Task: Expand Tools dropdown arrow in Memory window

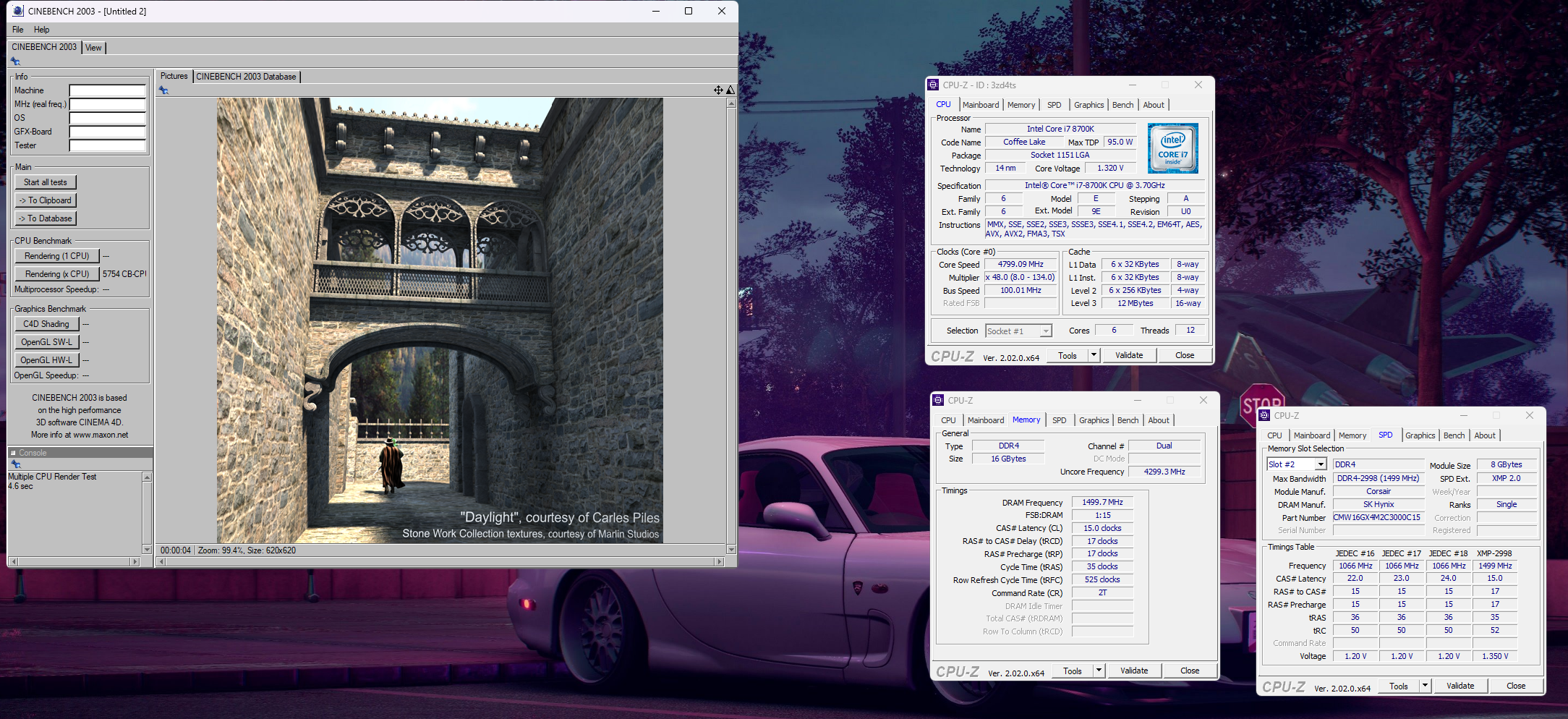Action: pos(1099,671)
